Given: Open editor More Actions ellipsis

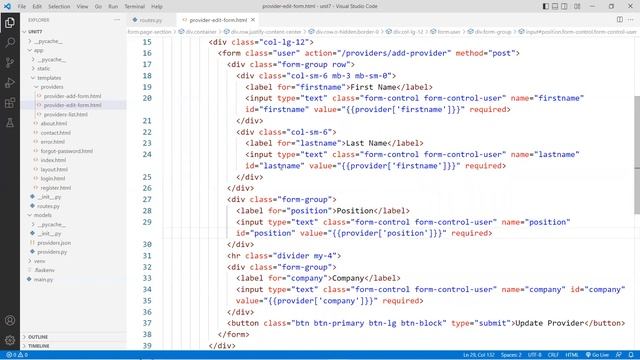Looking at the screenshot, I should [631, 20].
